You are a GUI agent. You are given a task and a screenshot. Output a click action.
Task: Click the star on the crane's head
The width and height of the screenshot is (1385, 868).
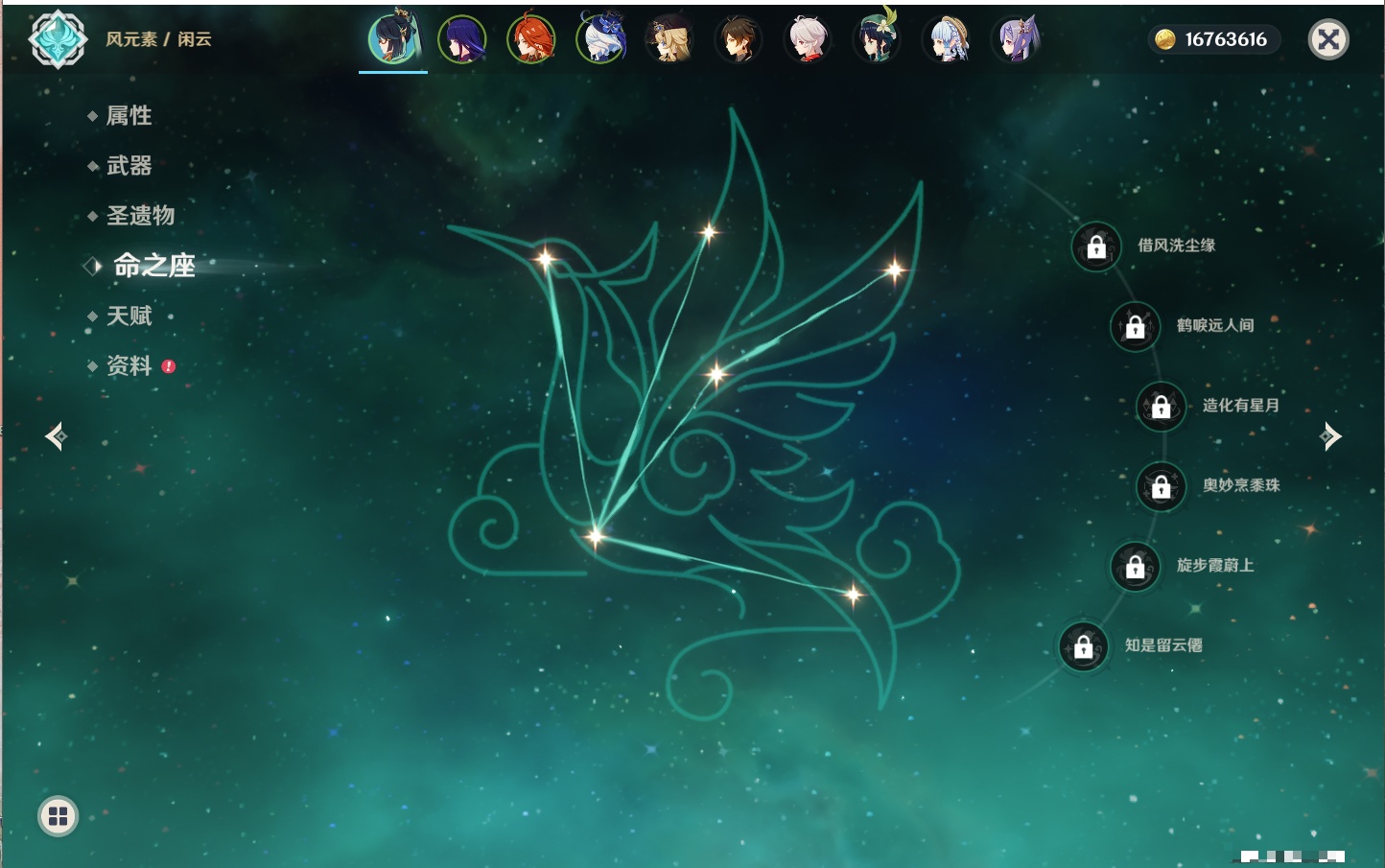pos(545,259)
